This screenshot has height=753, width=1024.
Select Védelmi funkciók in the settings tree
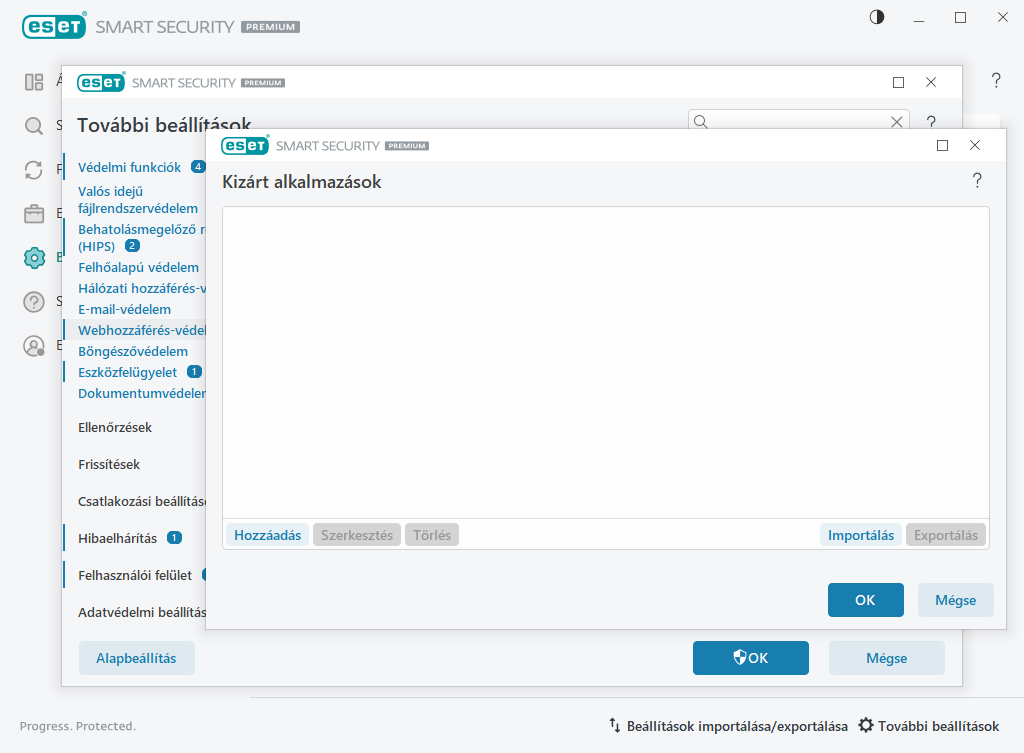[x=129, y=167]
